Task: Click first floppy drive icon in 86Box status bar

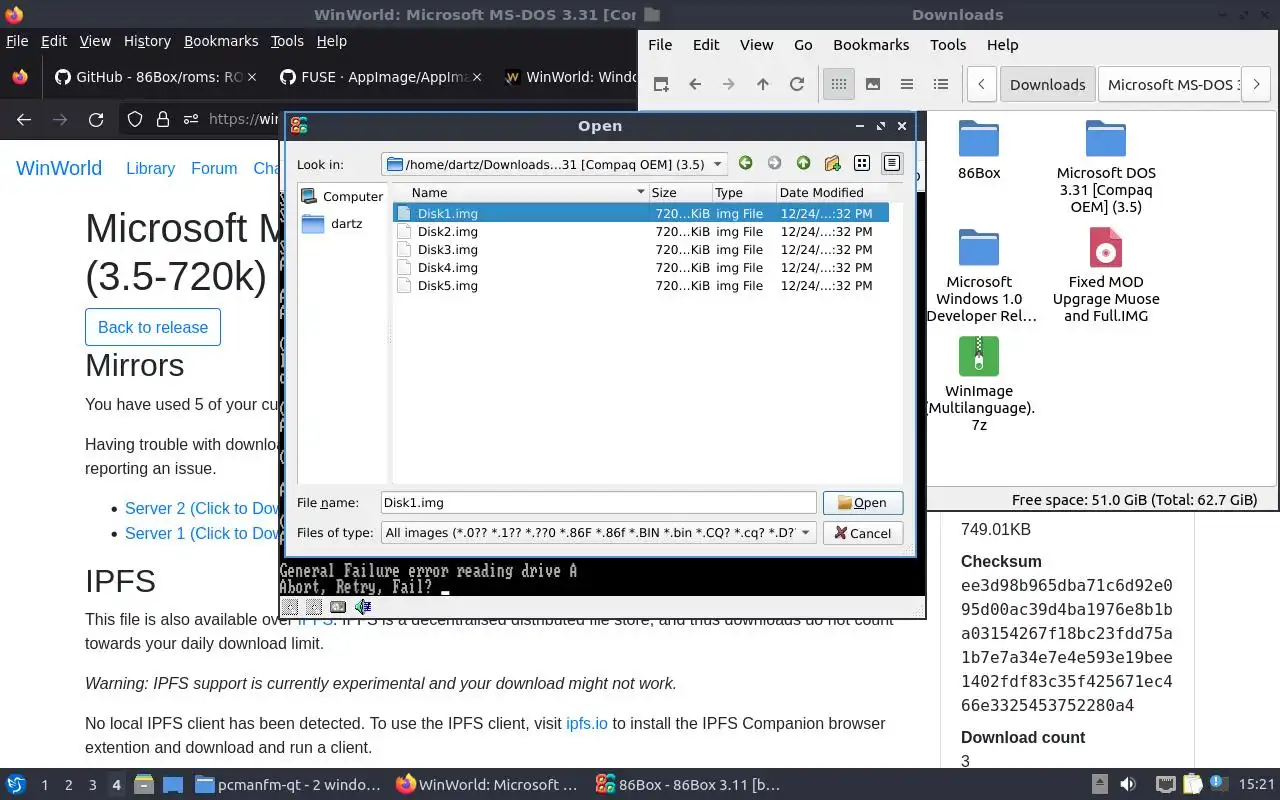Action: pyautogui.click(x=289, y=607)
